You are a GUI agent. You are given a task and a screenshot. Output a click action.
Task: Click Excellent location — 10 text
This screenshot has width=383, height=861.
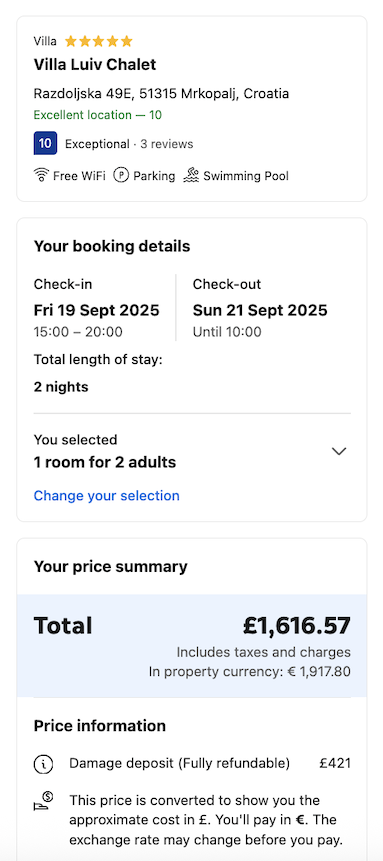point(98,115)
